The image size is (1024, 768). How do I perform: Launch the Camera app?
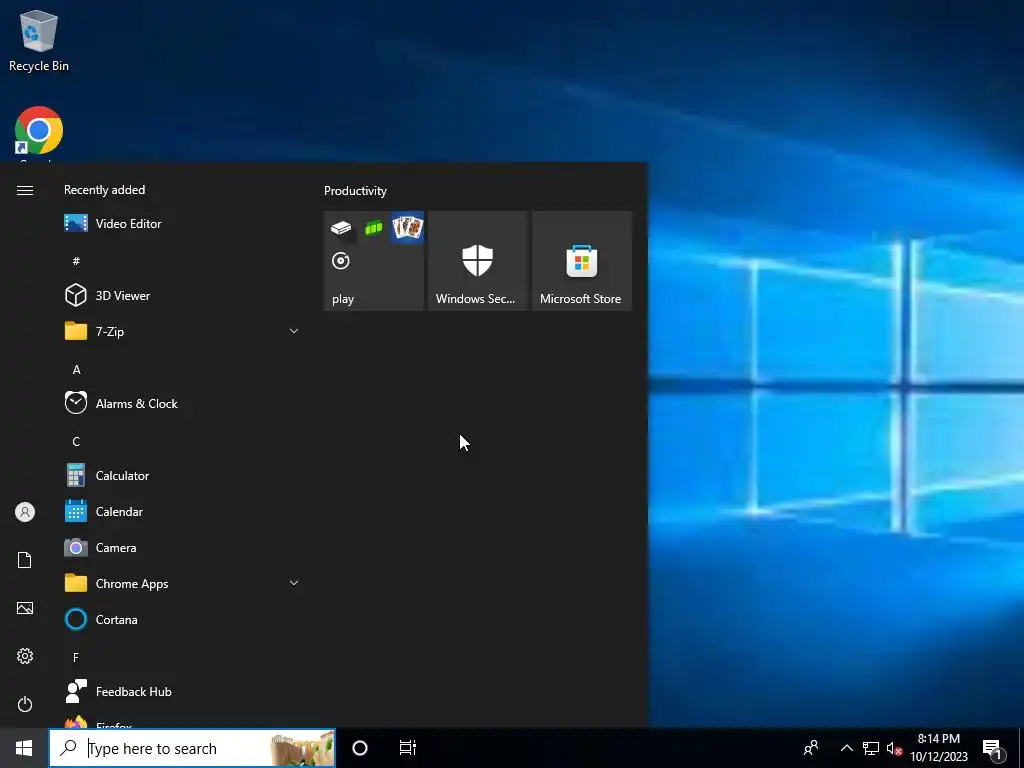(183, 547)
